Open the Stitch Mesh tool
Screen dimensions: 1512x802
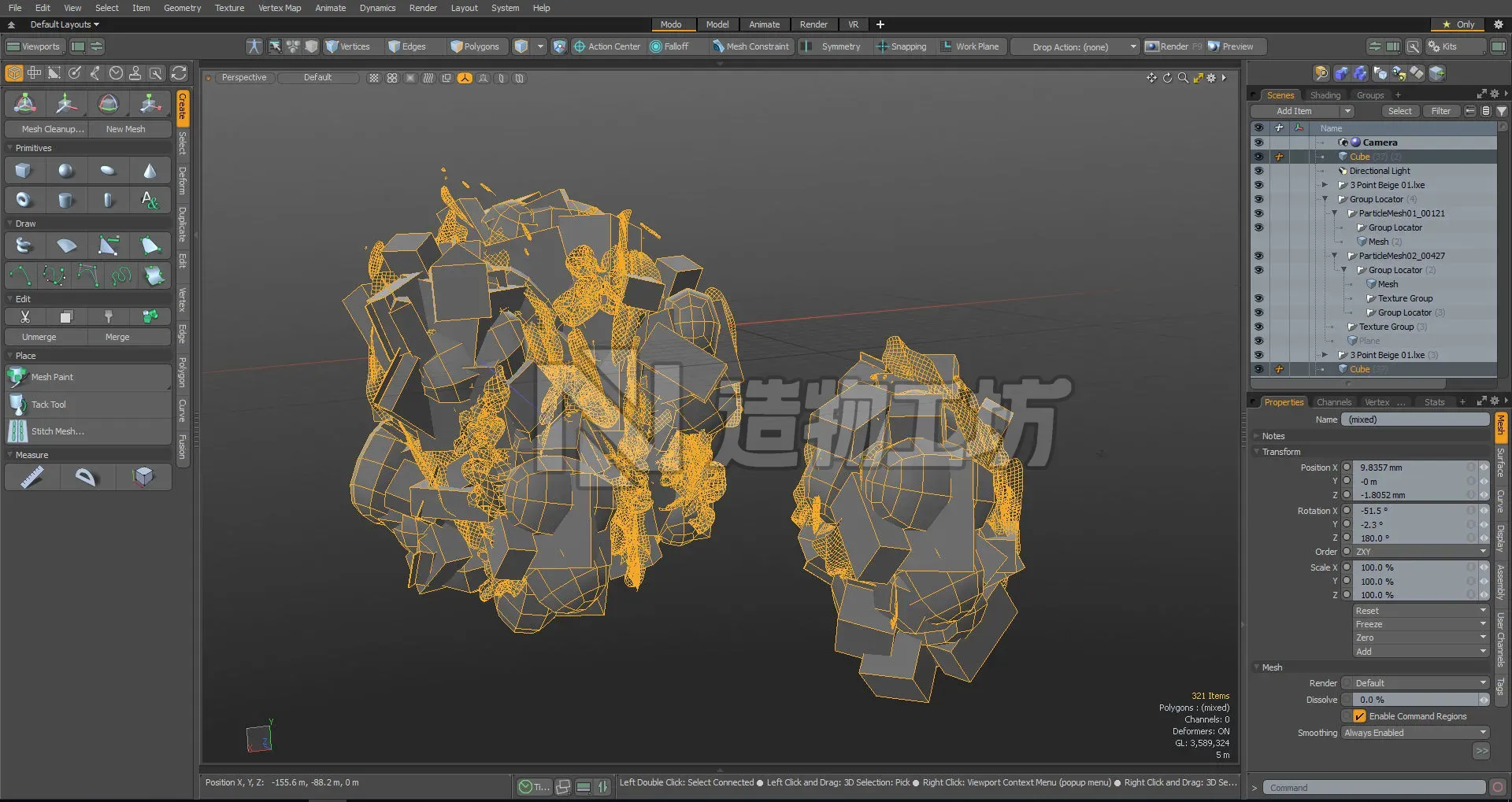88,431
